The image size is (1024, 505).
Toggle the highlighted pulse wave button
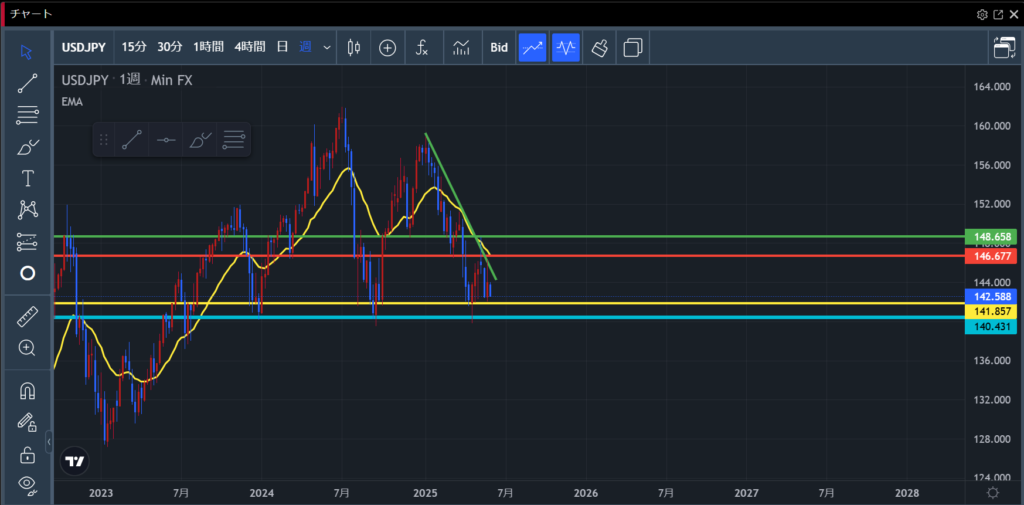pos(566,48)
